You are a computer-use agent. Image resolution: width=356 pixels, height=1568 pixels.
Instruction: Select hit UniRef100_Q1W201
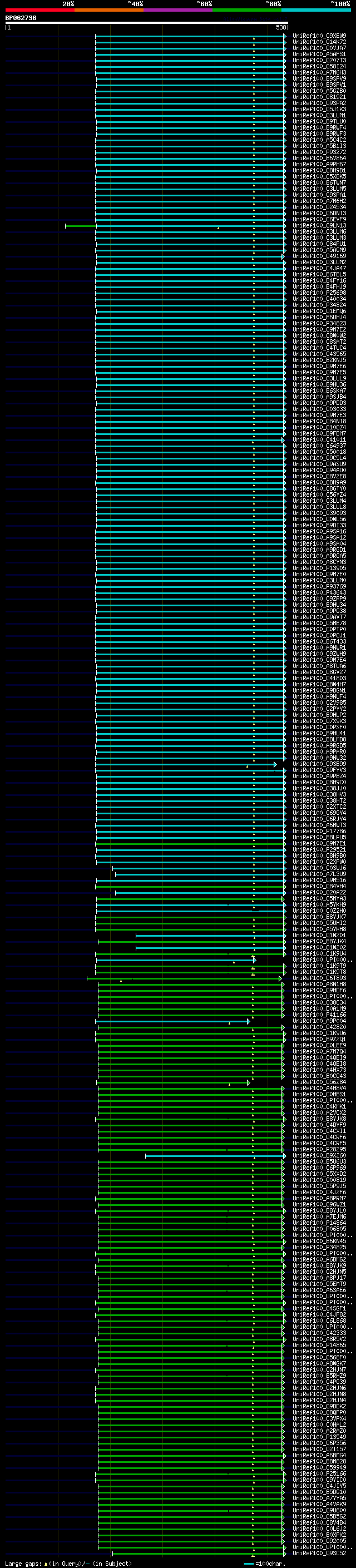pyautogui.click(x=319, y=936)
